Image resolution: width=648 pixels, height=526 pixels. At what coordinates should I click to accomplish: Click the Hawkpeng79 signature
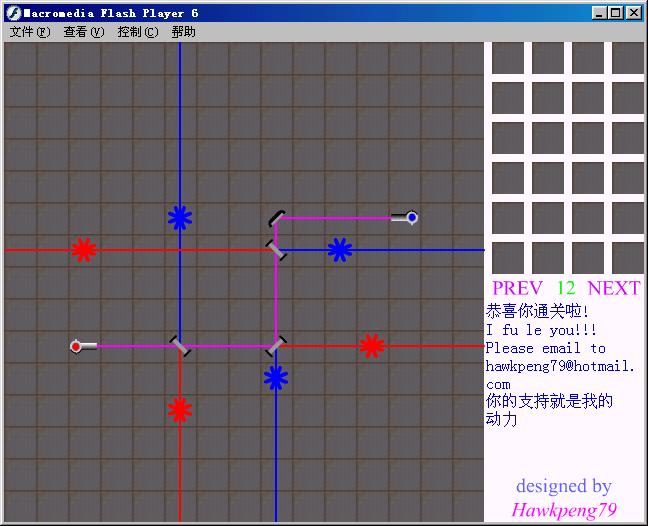tap(564, 509)
